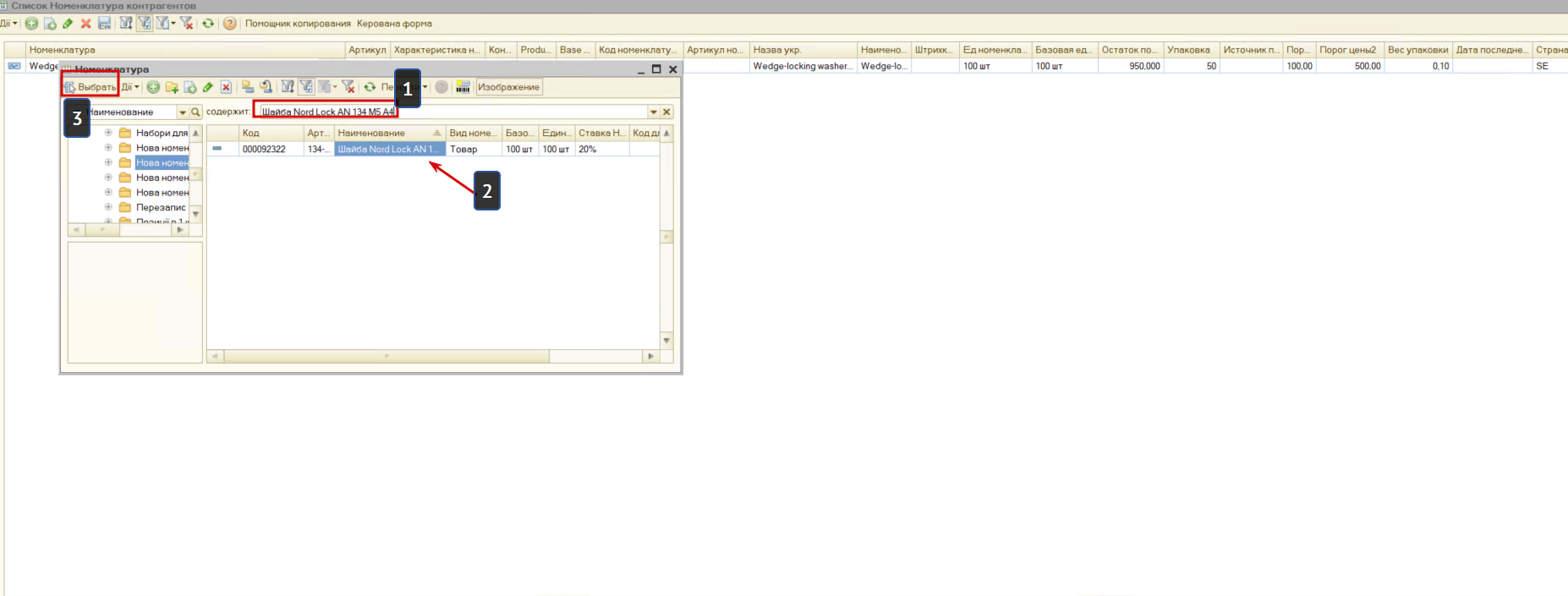Click the row icon of Wedge row
The height and width of the screenshot is (596, 1568).
(14, 66)
